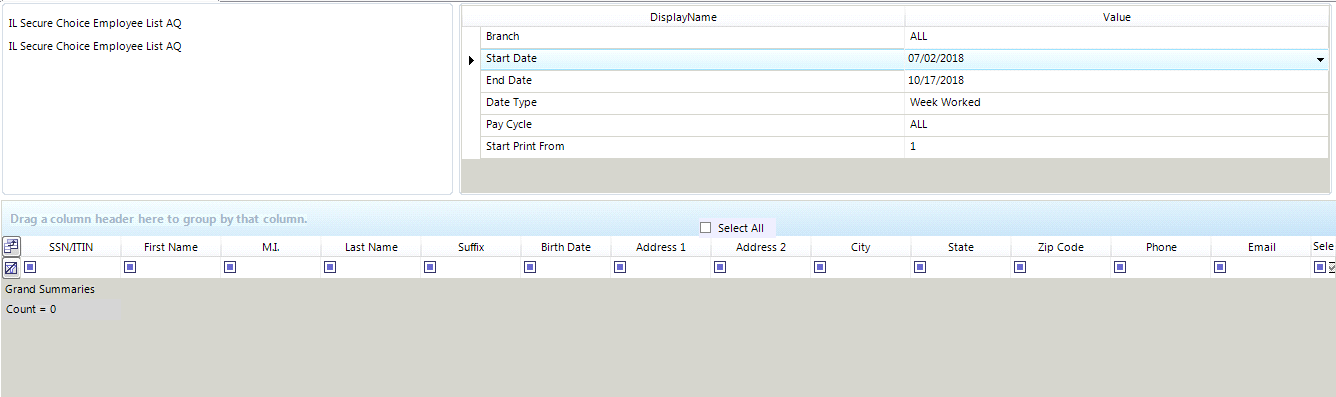Open filter operator icon under First Name column

pos(130,267)
